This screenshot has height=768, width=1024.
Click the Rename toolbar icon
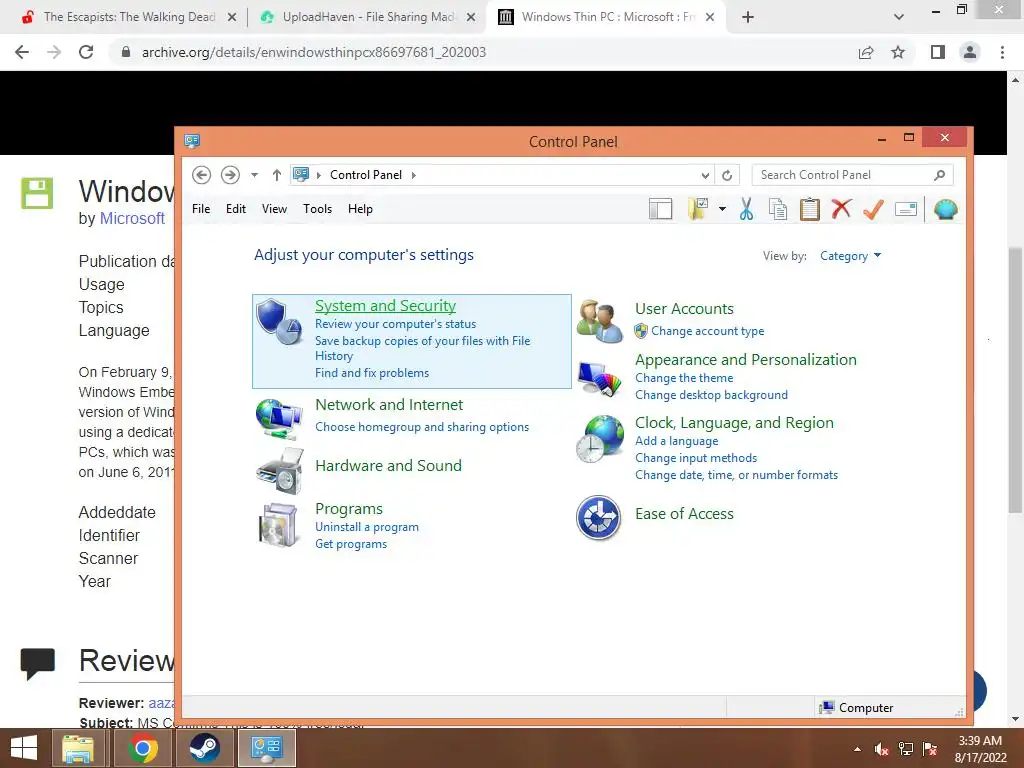[x=906, y=209]
